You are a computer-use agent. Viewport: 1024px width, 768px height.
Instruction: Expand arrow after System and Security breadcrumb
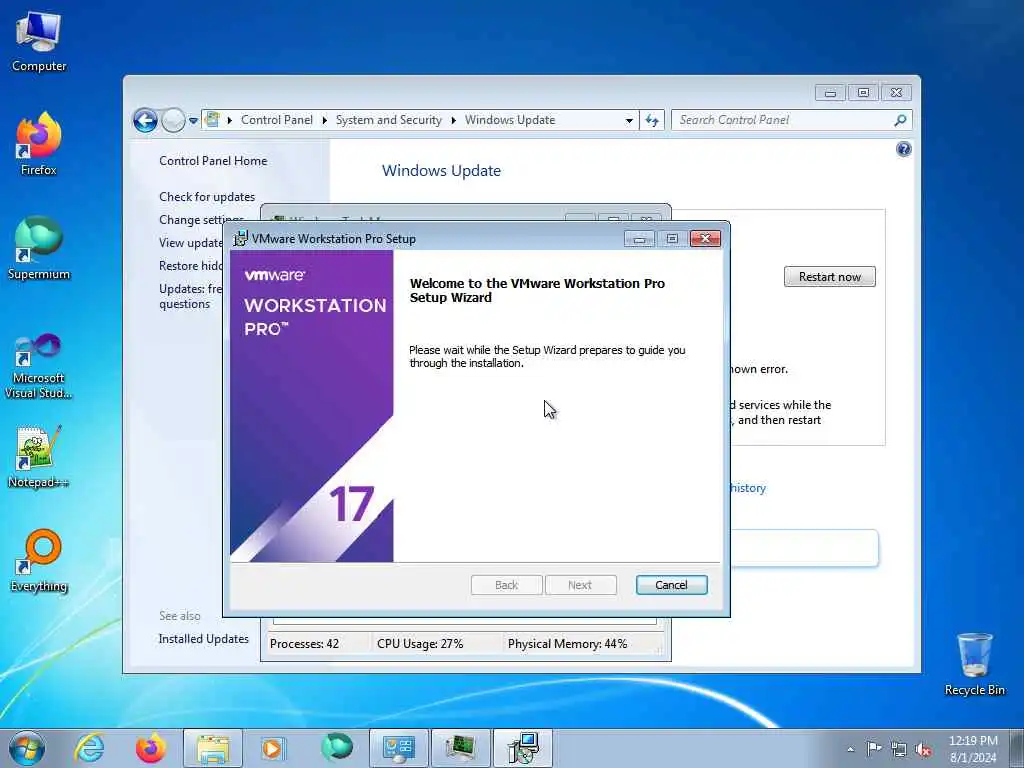(x=453, y=120)
